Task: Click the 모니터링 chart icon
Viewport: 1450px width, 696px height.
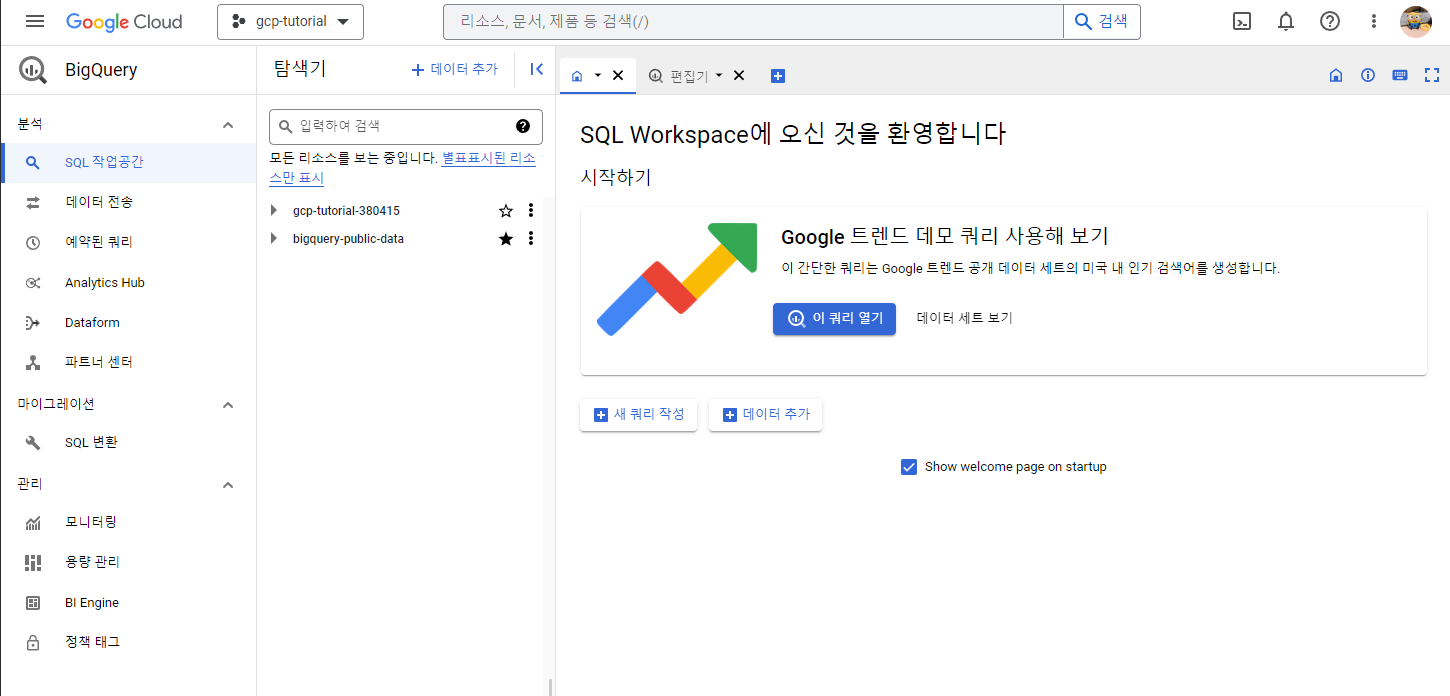Action: click(x=33, y=522)
